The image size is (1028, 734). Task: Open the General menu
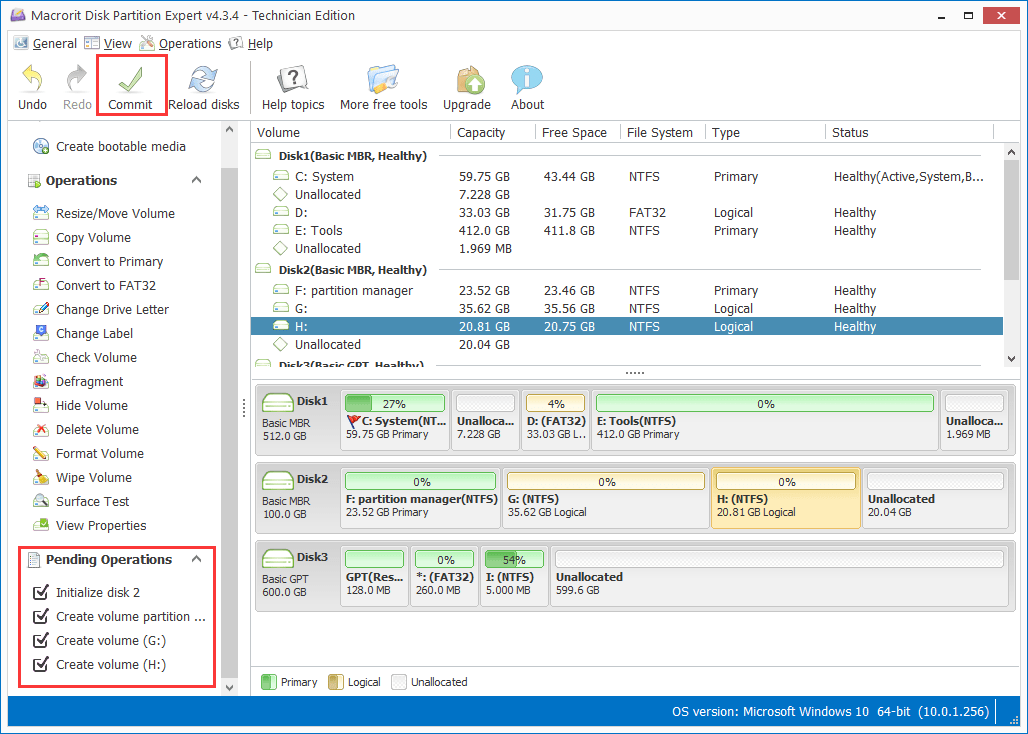(46, 43)
